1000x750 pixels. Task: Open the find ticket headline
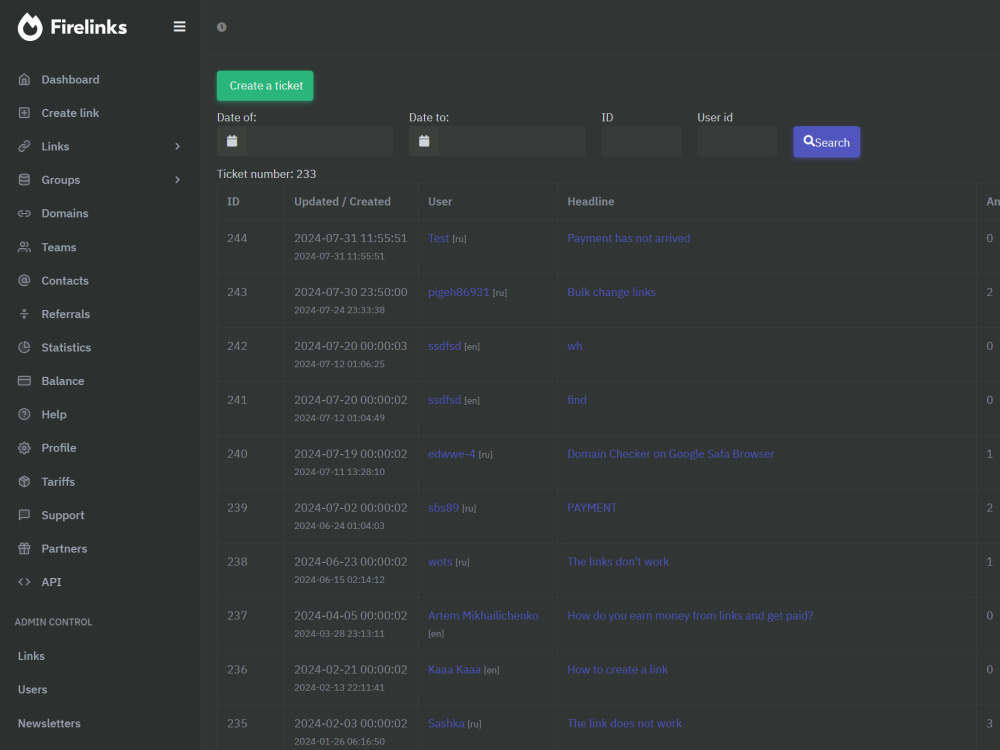coord(577,400)
